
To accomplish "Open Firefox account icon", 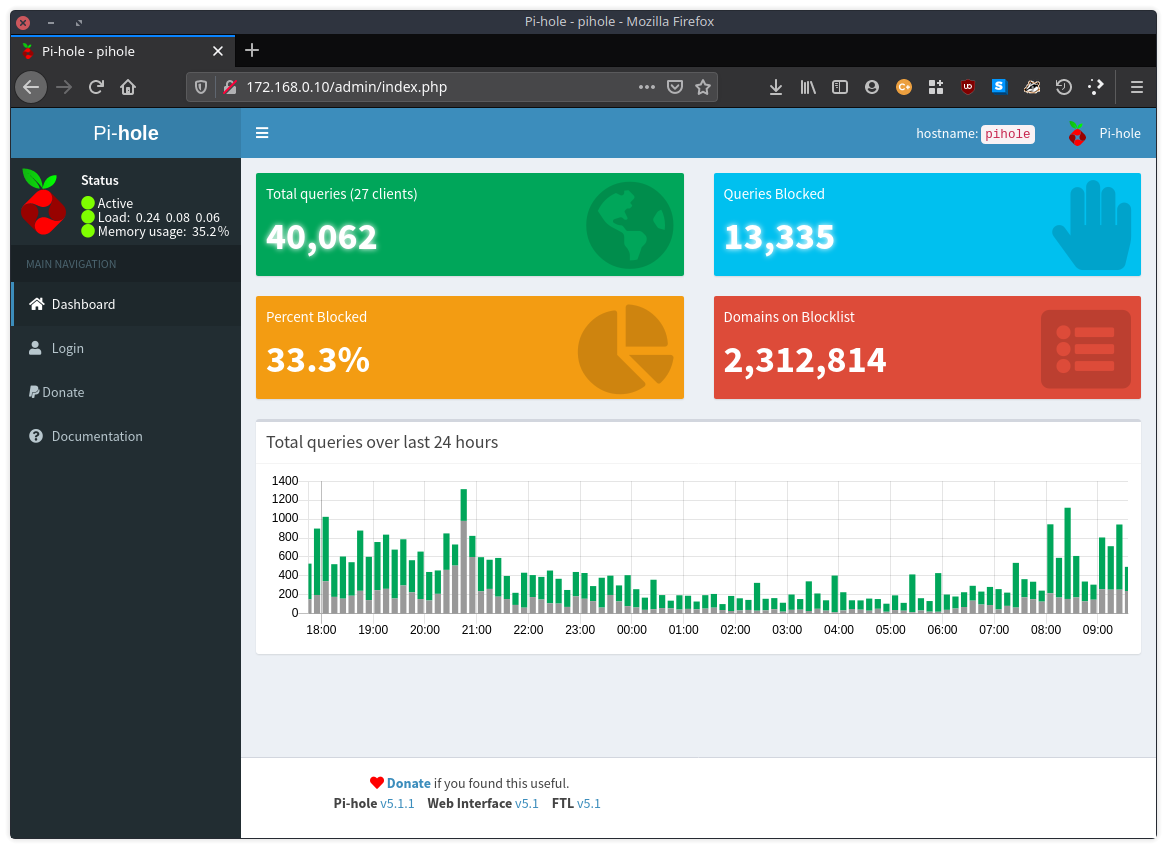I will [x=872, y=87].
